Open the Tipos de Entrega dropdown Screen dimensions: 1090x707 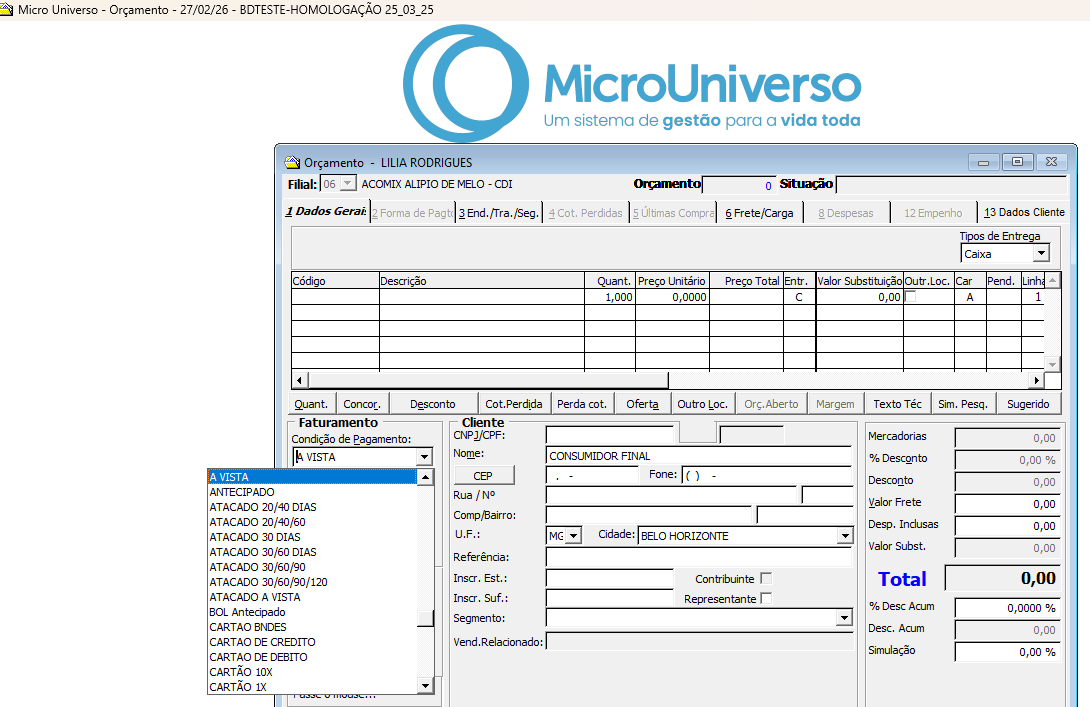pyautogui.click(x=1041, y=254)
